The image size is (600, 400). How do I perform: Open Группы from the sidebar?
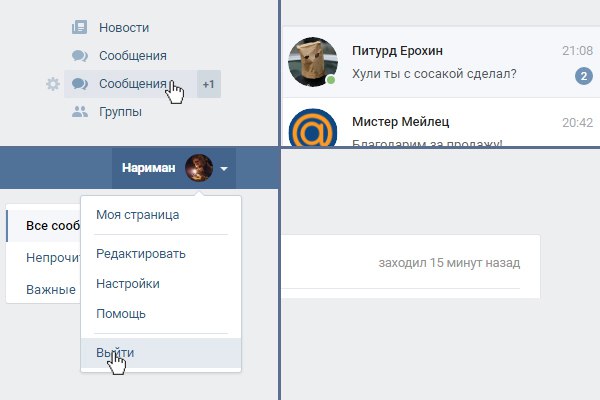click(x=120, y=112)
